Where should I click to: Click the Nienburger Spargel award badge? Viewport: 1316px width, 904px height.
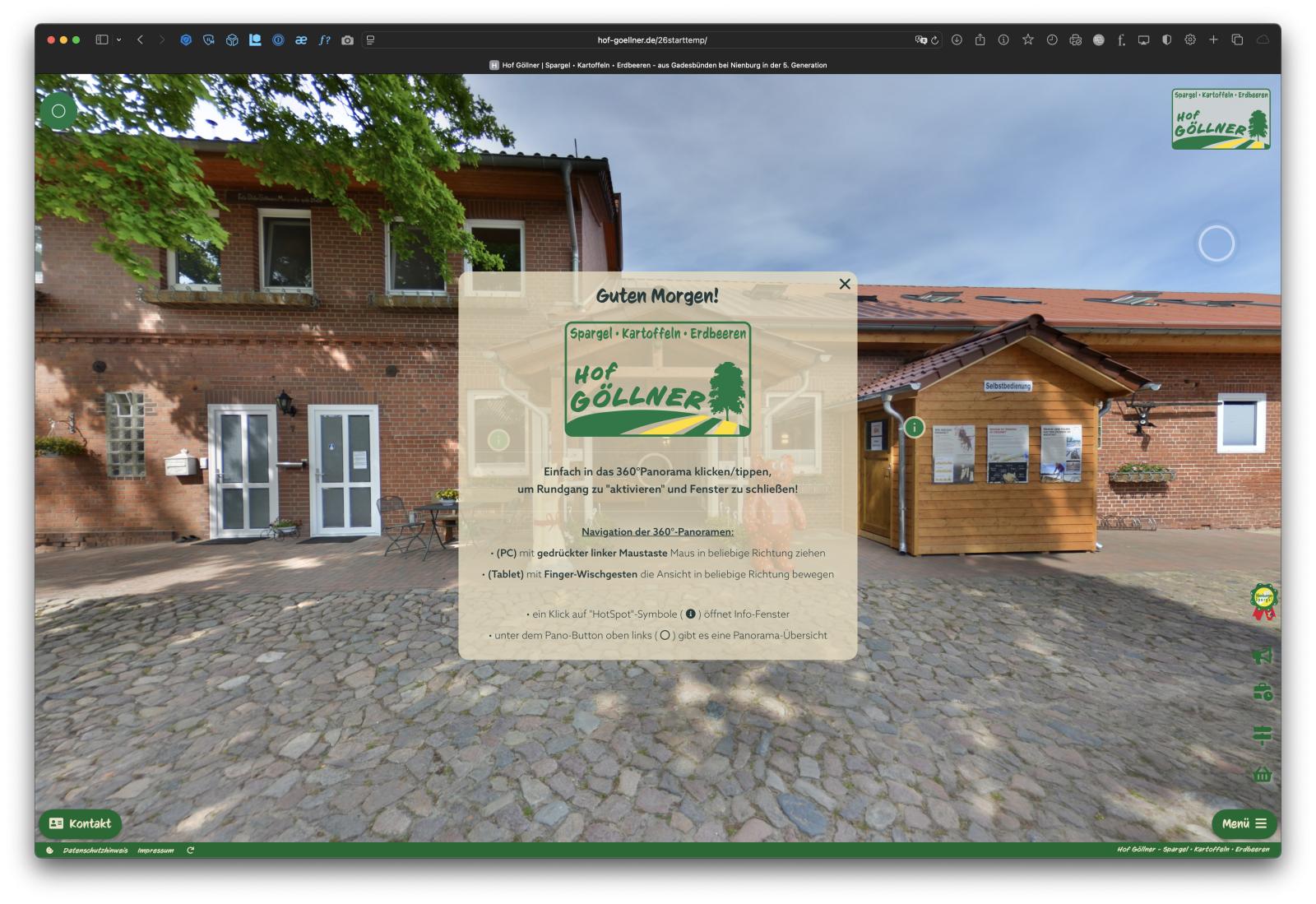[x=1263, y=601]
